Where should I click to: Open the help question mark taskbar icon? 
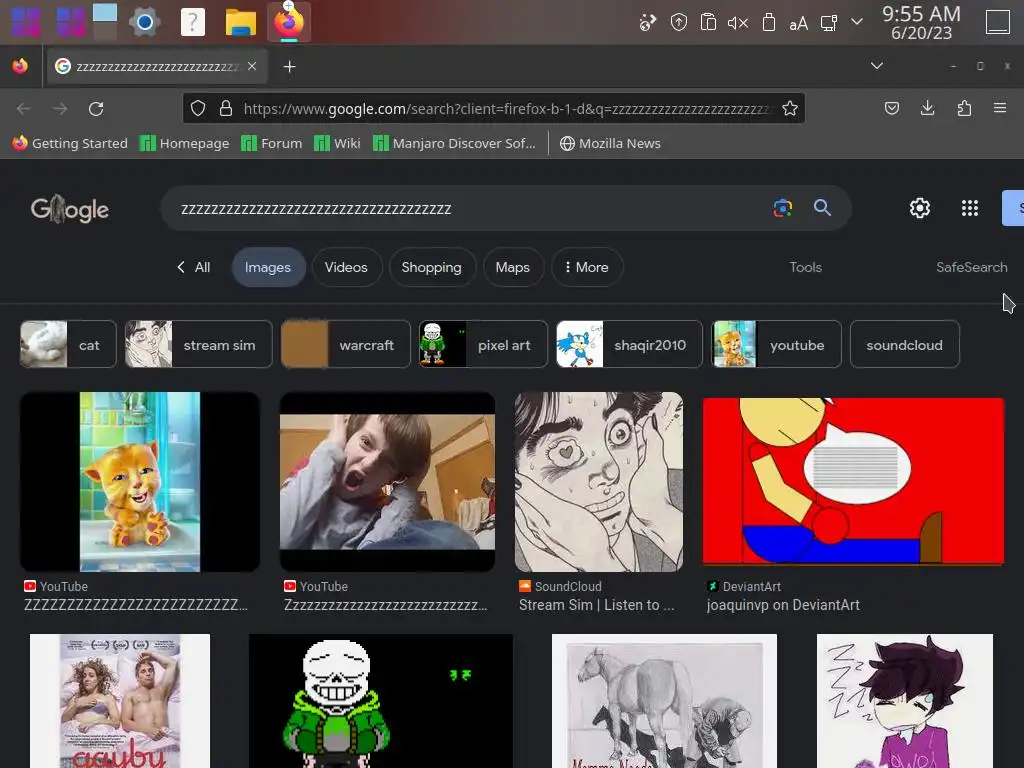(193, 22)
